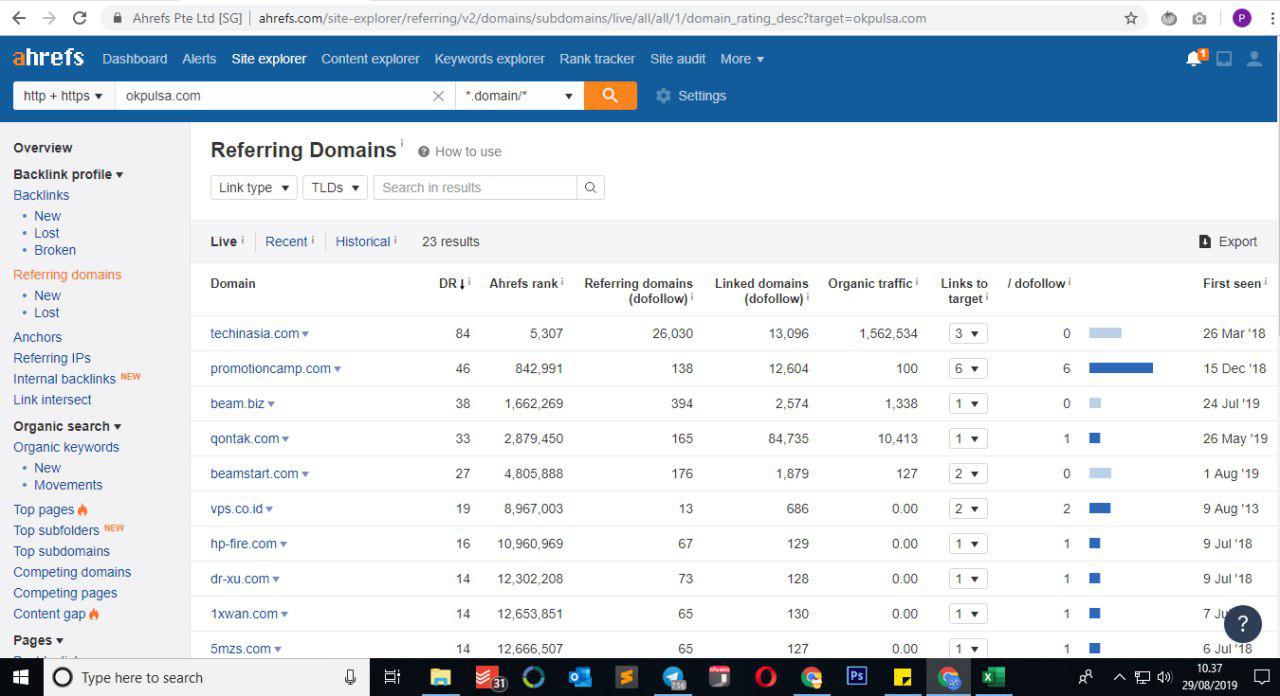
Task: Reload the page in Chrome
Action: click(80, 18)
